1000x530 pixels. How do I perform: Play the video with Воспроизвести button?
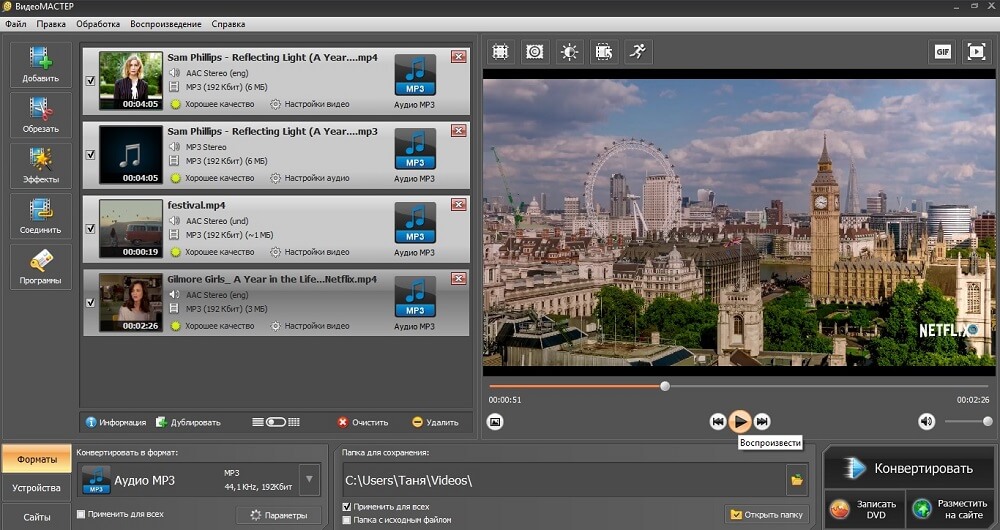tap(740, 422)
